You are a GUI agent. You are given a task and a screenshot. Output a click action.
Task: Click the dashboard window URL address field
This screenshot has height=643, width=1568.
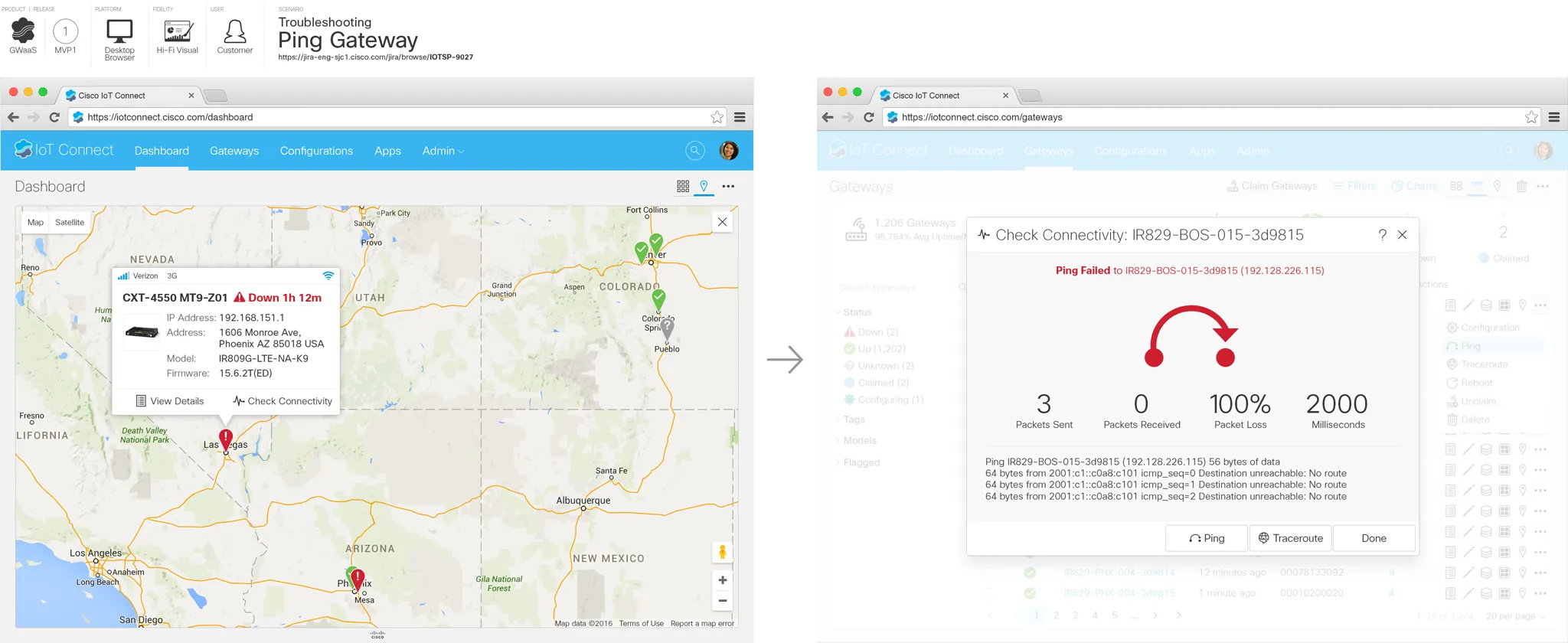click(397, 117)
